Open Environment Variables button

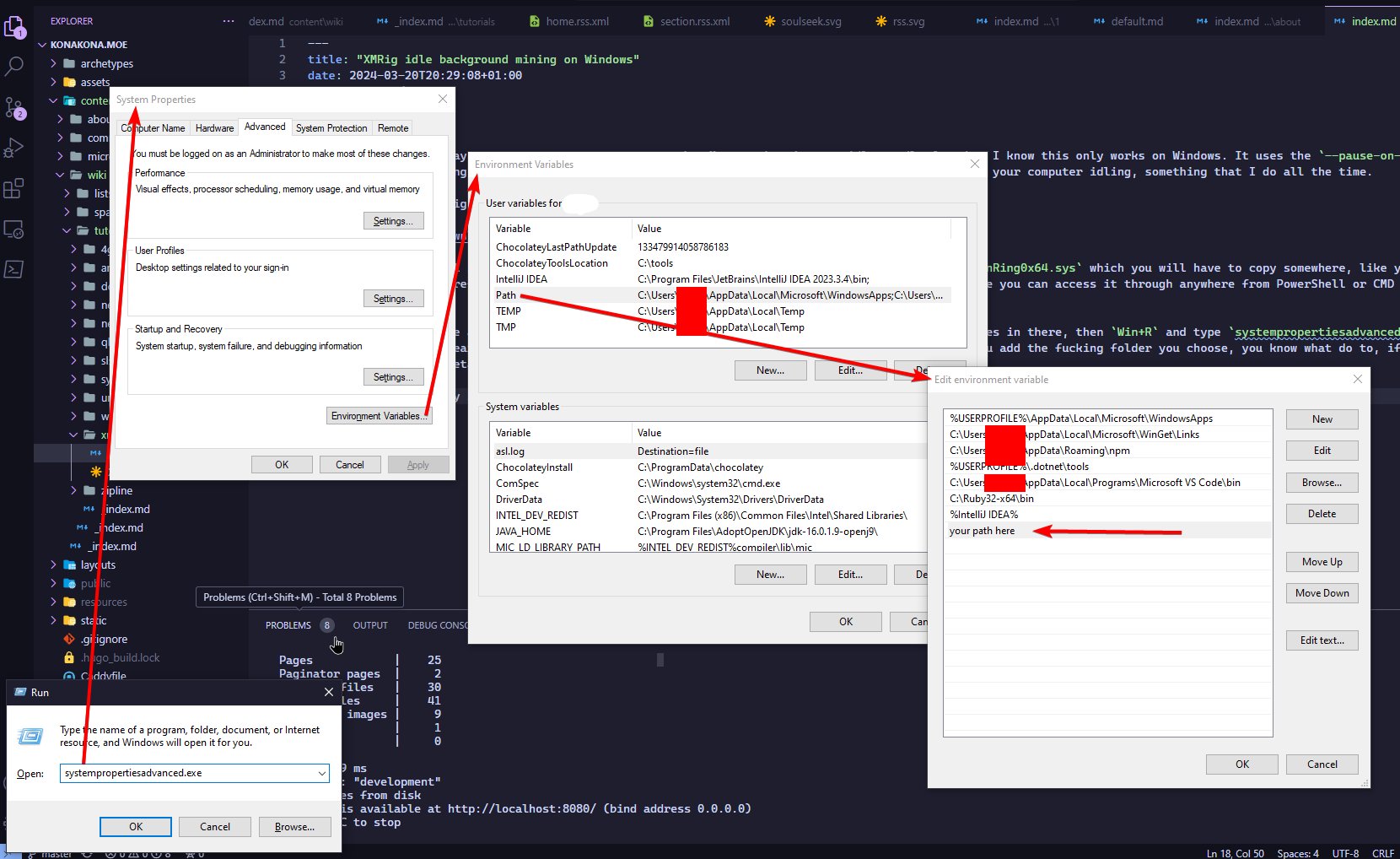coord(380,416)
